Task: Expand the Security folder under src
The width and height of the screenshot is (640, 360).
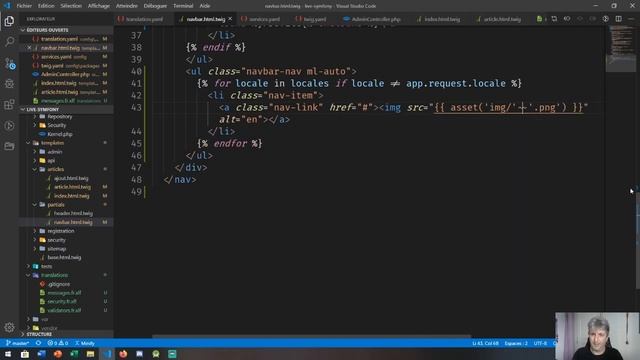Action: click(x=66, y=125)
